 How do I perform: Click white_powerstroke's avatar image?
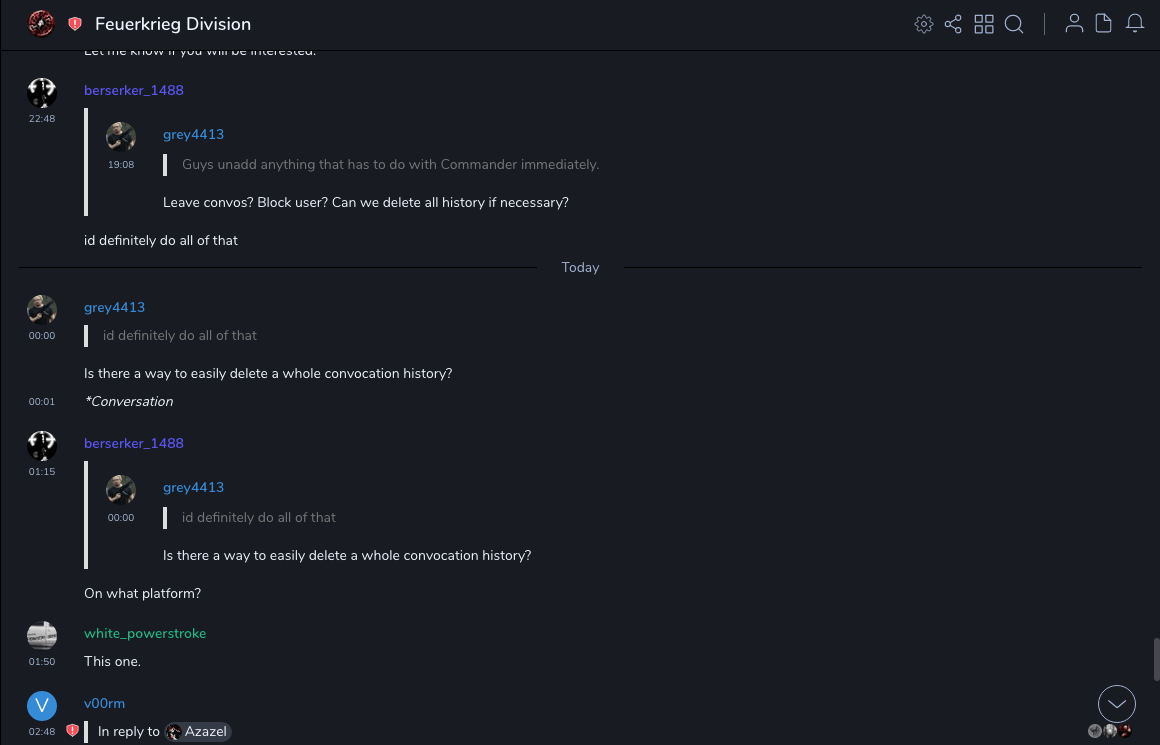[x=42, y=635]
